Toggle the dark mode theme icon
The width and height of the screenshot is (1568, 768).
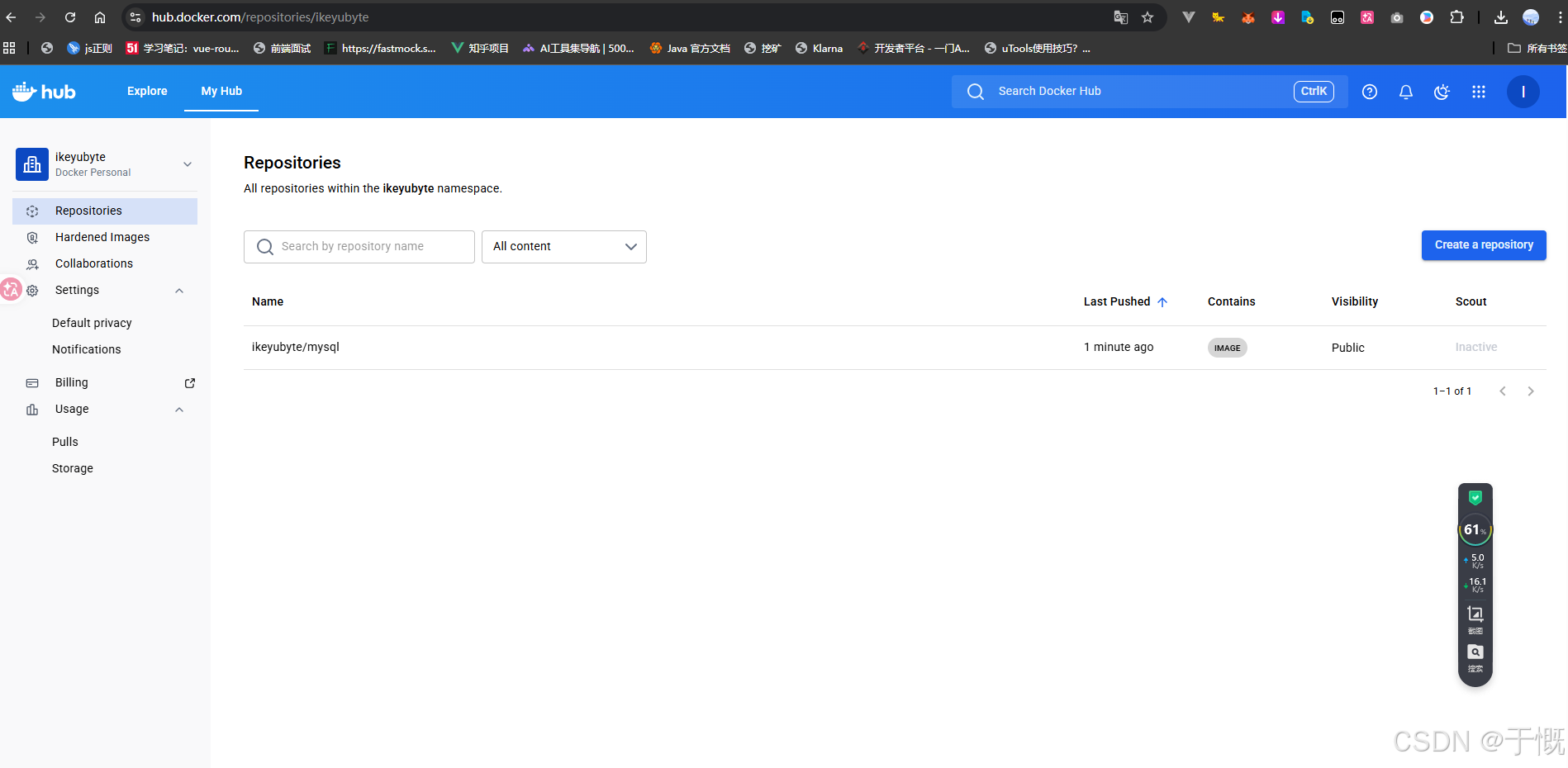coord(1442,92)
